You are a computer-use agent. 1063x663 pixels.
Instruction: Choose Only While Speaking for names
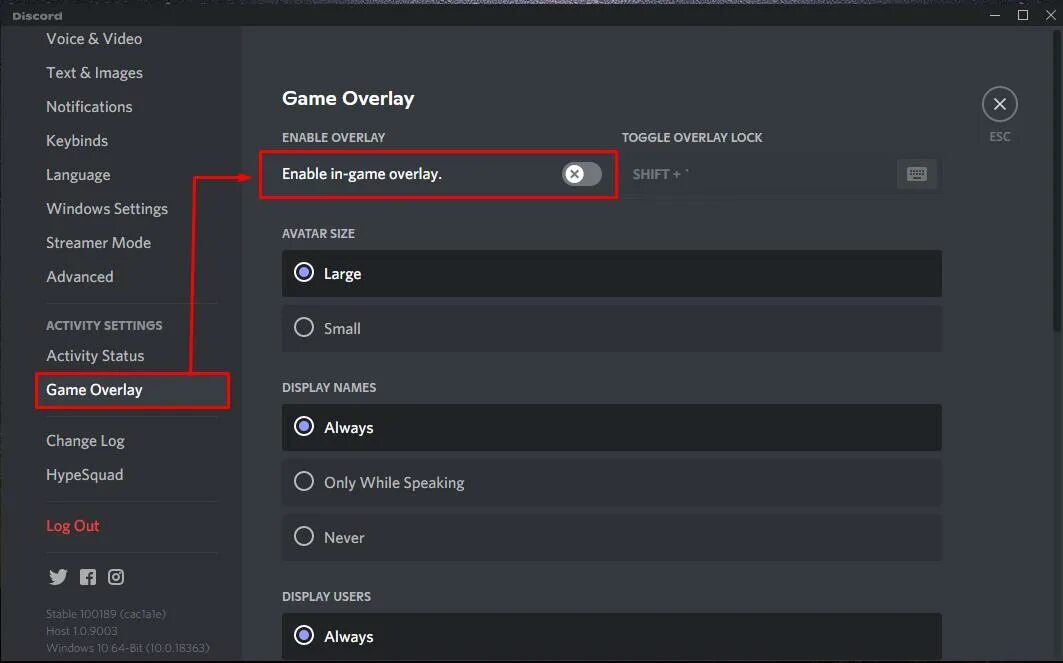[611, 482]
